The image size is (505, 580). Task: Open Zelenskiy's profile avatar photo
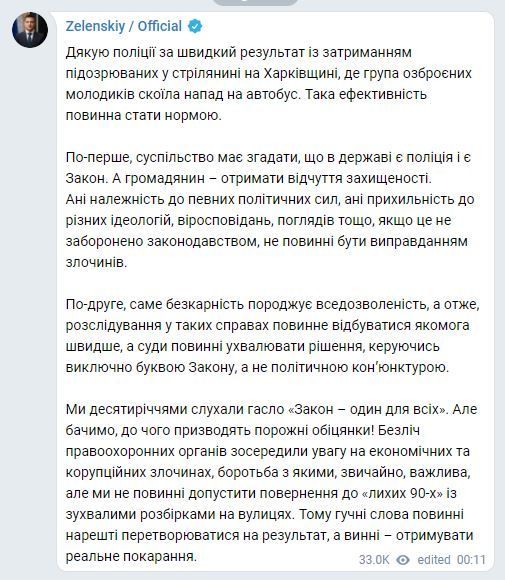point(30,30)
